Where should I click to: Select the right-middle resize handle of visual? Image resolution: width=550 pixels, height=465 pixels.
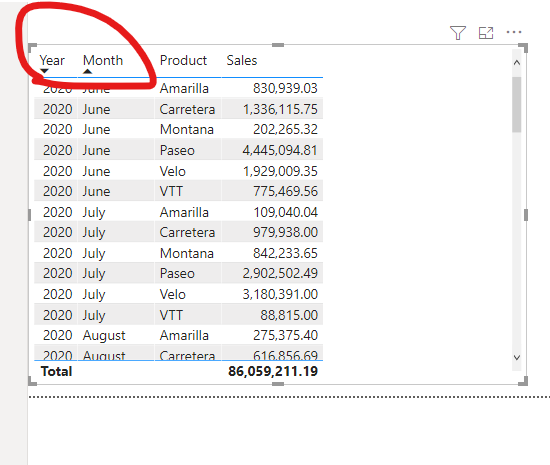(526, 215)
